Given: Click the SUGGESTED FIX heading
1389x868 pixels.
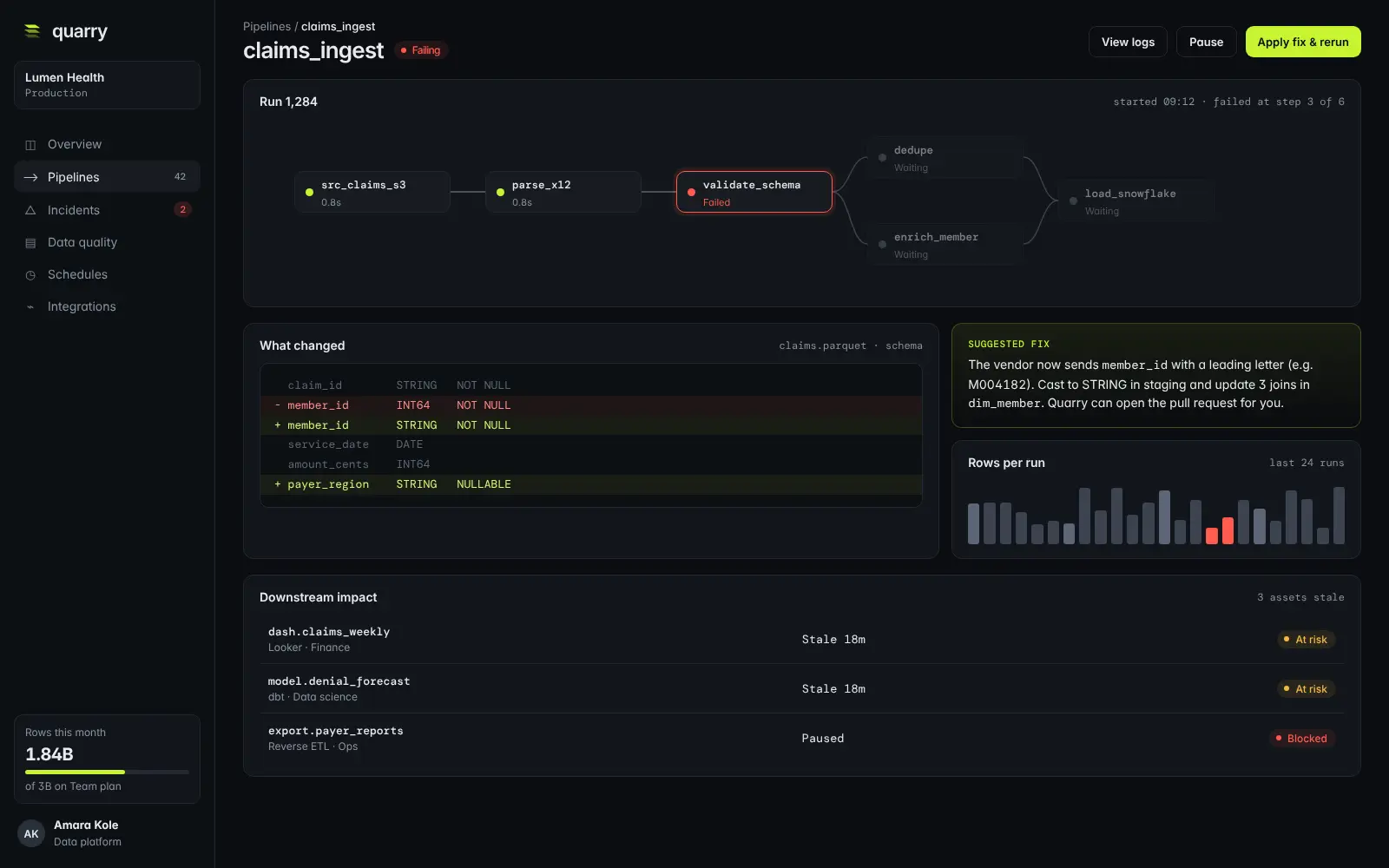Looking at the screenshot, I should (x=1009, y=345).
